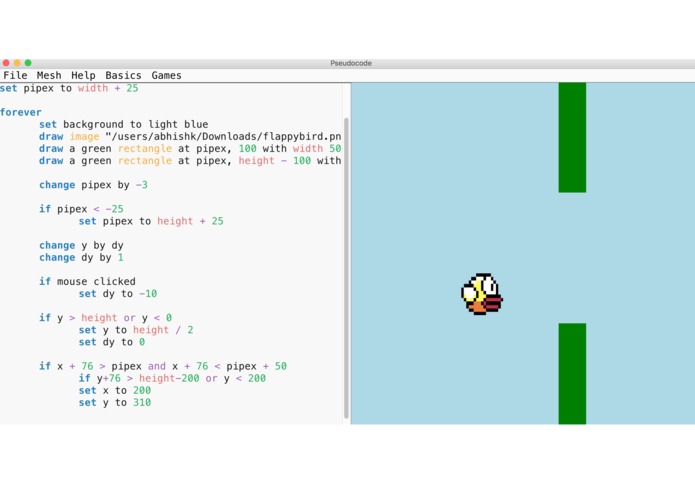Viewport: 695px width, 494px height.
Task: Close the Pseudocode window with red button
Action: coord(6,63)
